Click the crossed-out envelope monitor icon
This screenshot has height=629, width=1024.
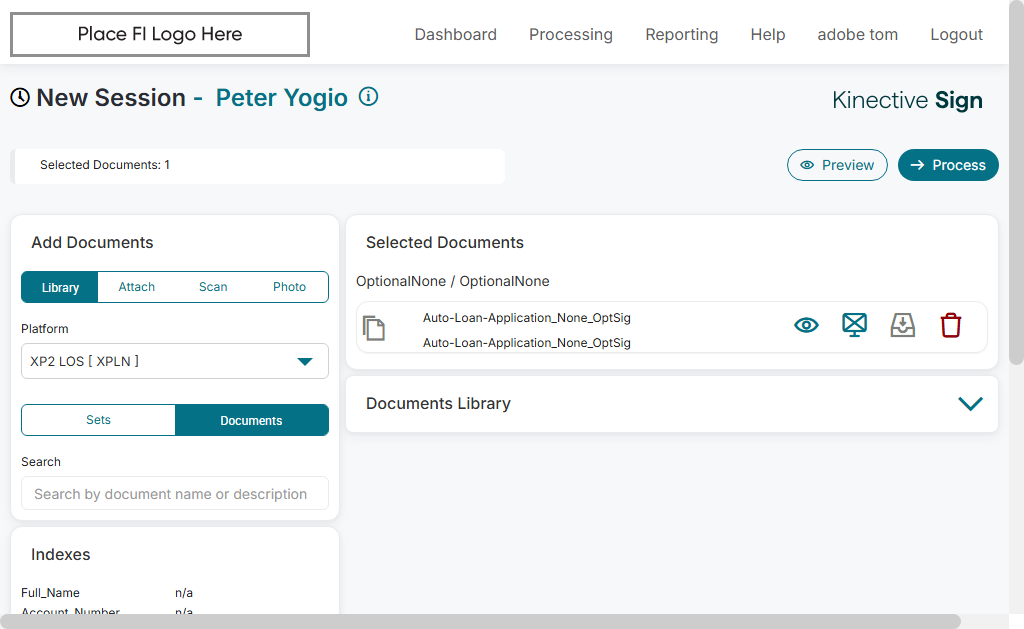tap(854, 325)
